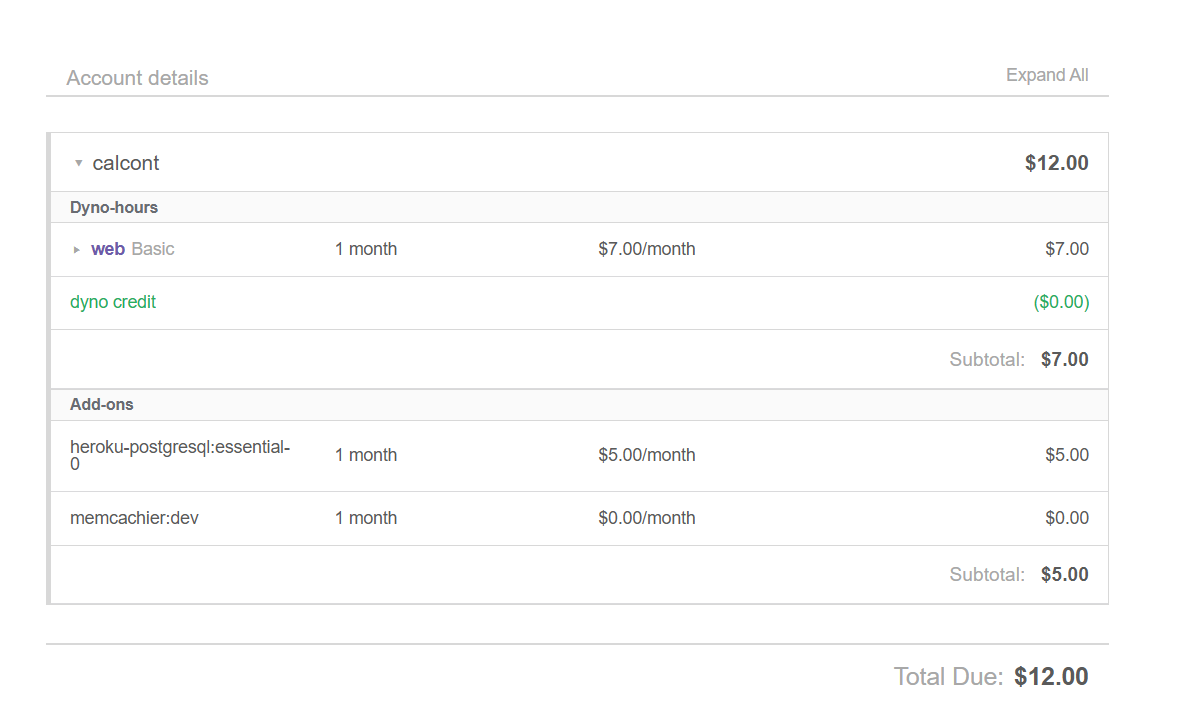
Task: Click the green ($0.00) credit amount
Action: [x=1061, y=302]
